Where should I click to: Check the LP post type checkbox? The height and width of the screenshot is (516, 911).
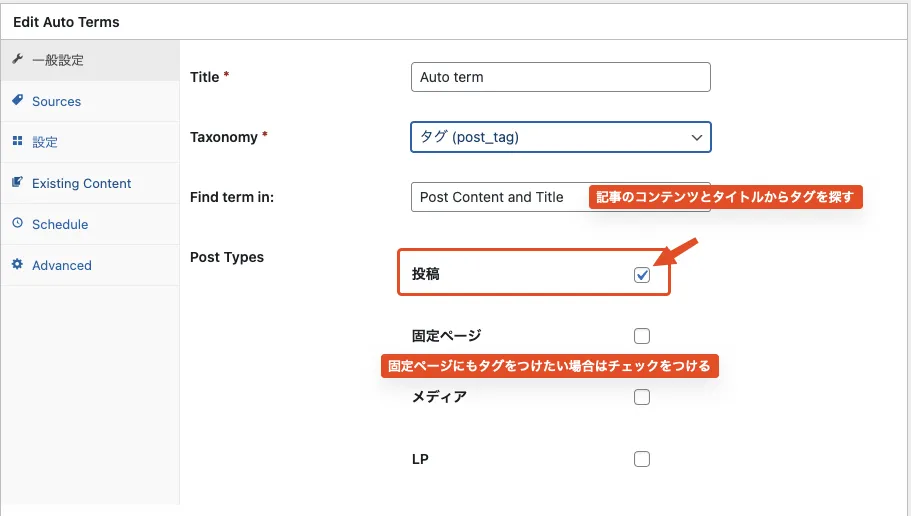coord(642,458)
